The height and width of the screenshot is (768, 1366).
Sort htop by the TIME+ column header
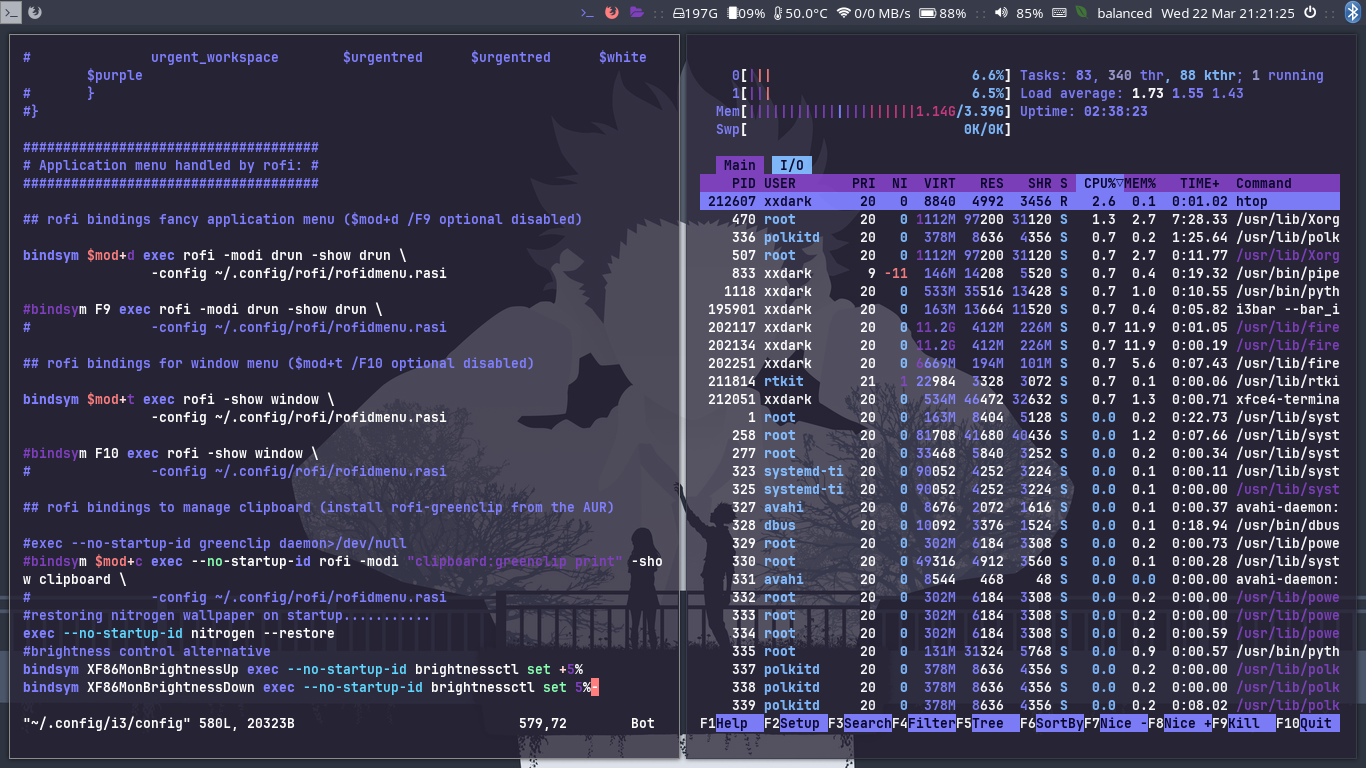1200,183
